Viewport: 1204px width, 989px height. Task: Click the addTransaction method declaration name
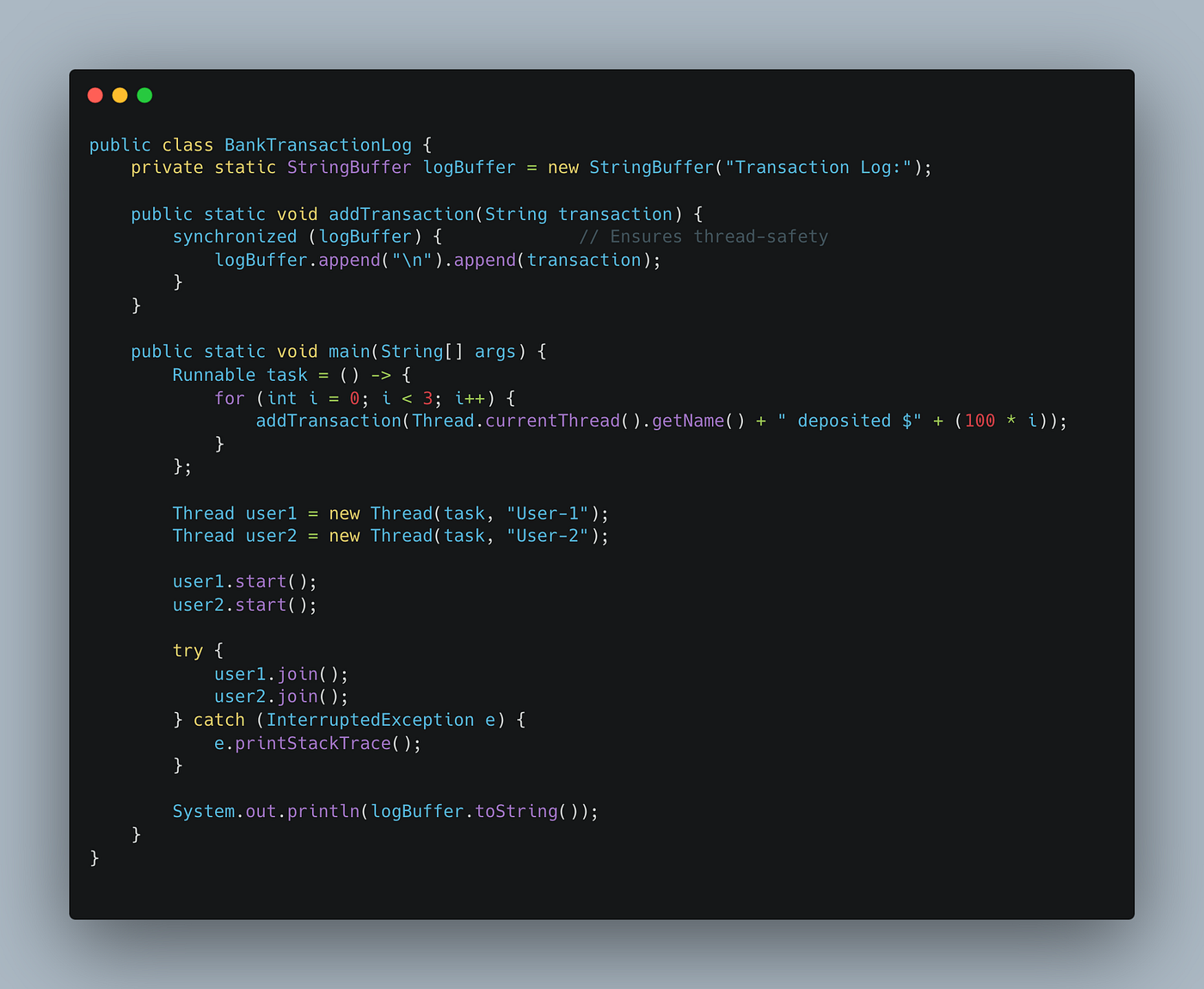coord(402,214)
